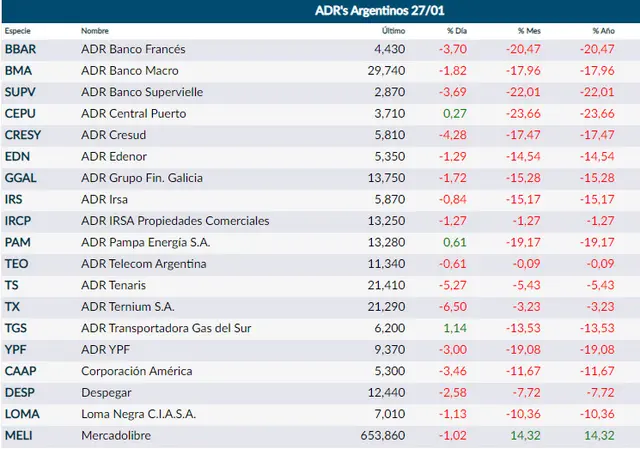
Task: Select the % Día column header
Action: pos(457,31)
